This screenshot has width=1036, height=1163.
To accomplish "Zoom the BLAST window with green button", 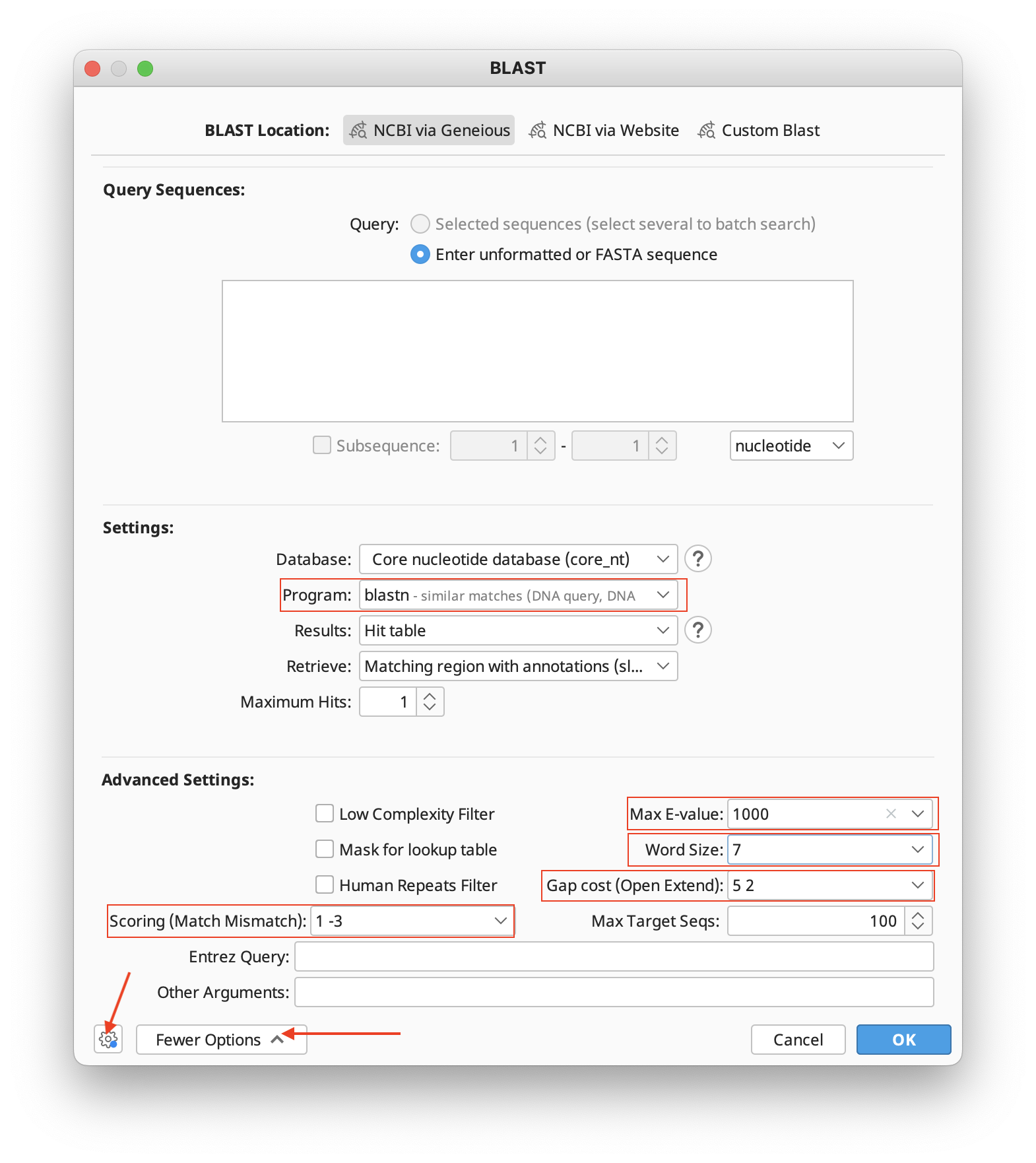I will [x=145, y=69].
